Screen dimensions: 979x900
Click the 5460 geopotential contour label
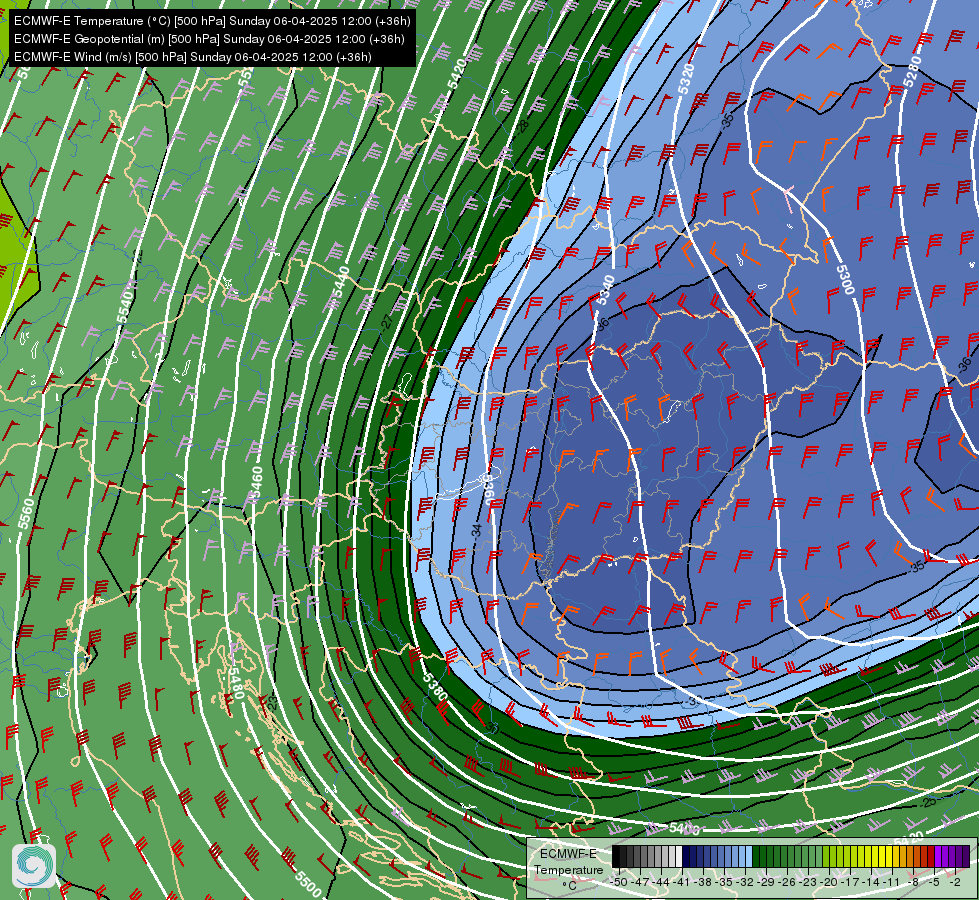tap(256, 482)
